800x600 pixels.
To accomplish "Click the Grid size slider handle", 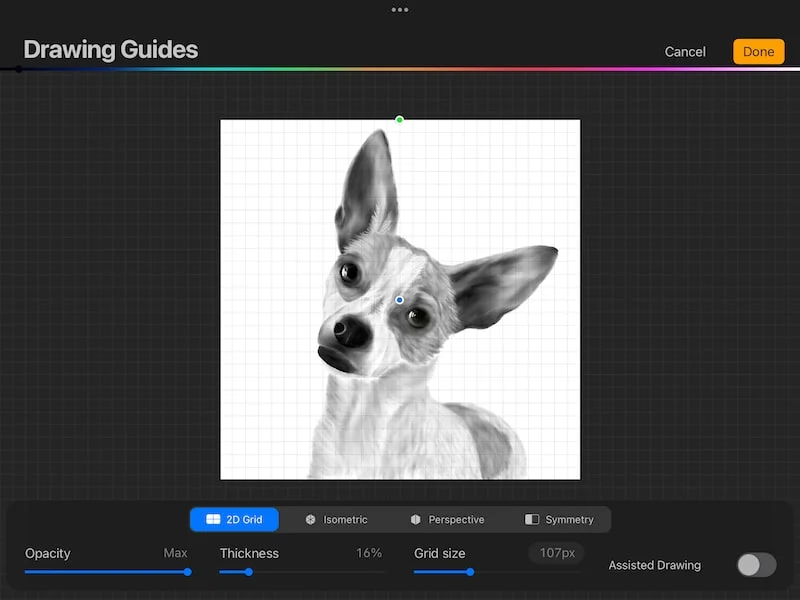I will (470, 572).
